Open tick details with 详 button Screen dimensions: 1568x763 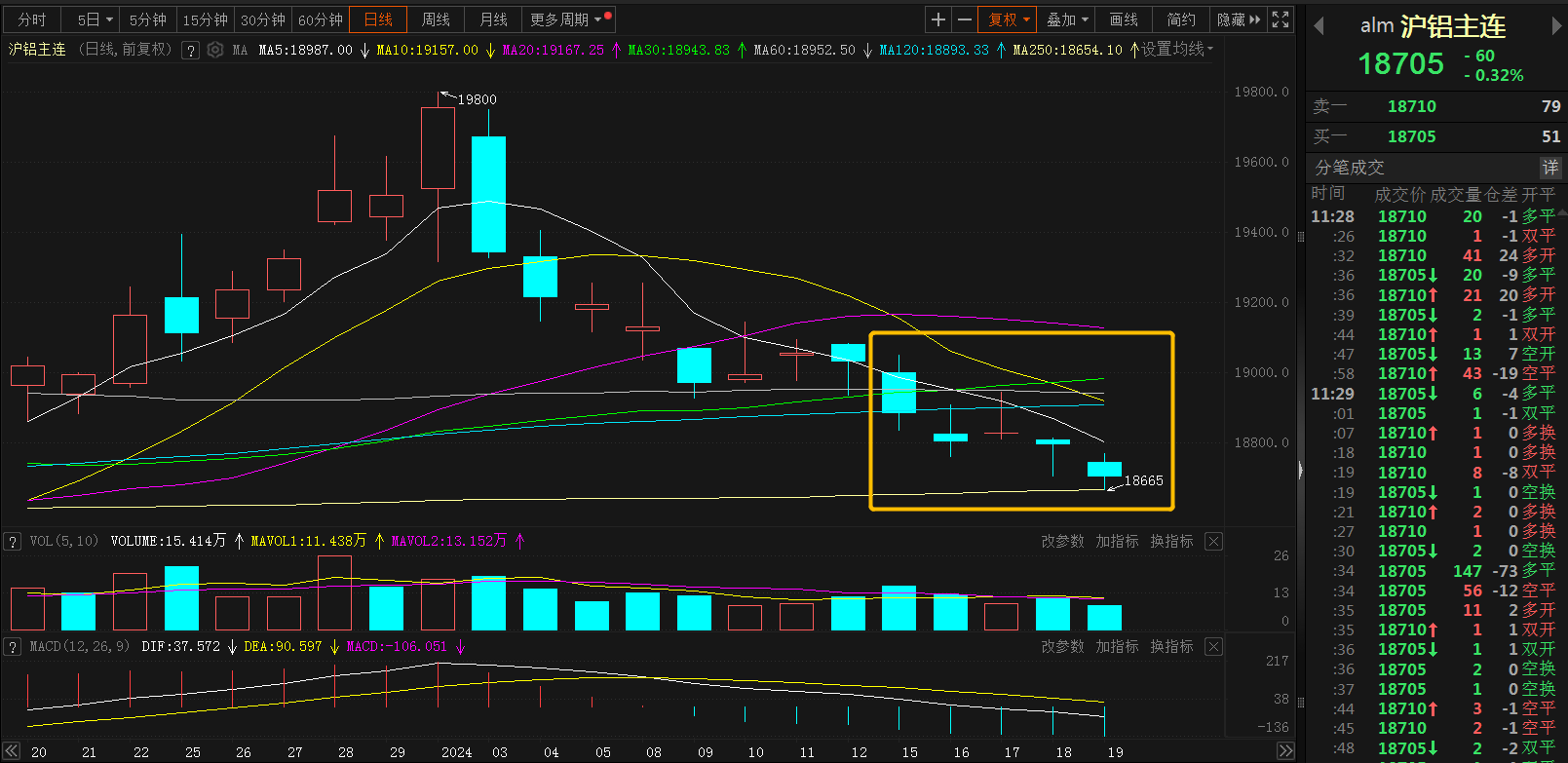point(1549,168)
